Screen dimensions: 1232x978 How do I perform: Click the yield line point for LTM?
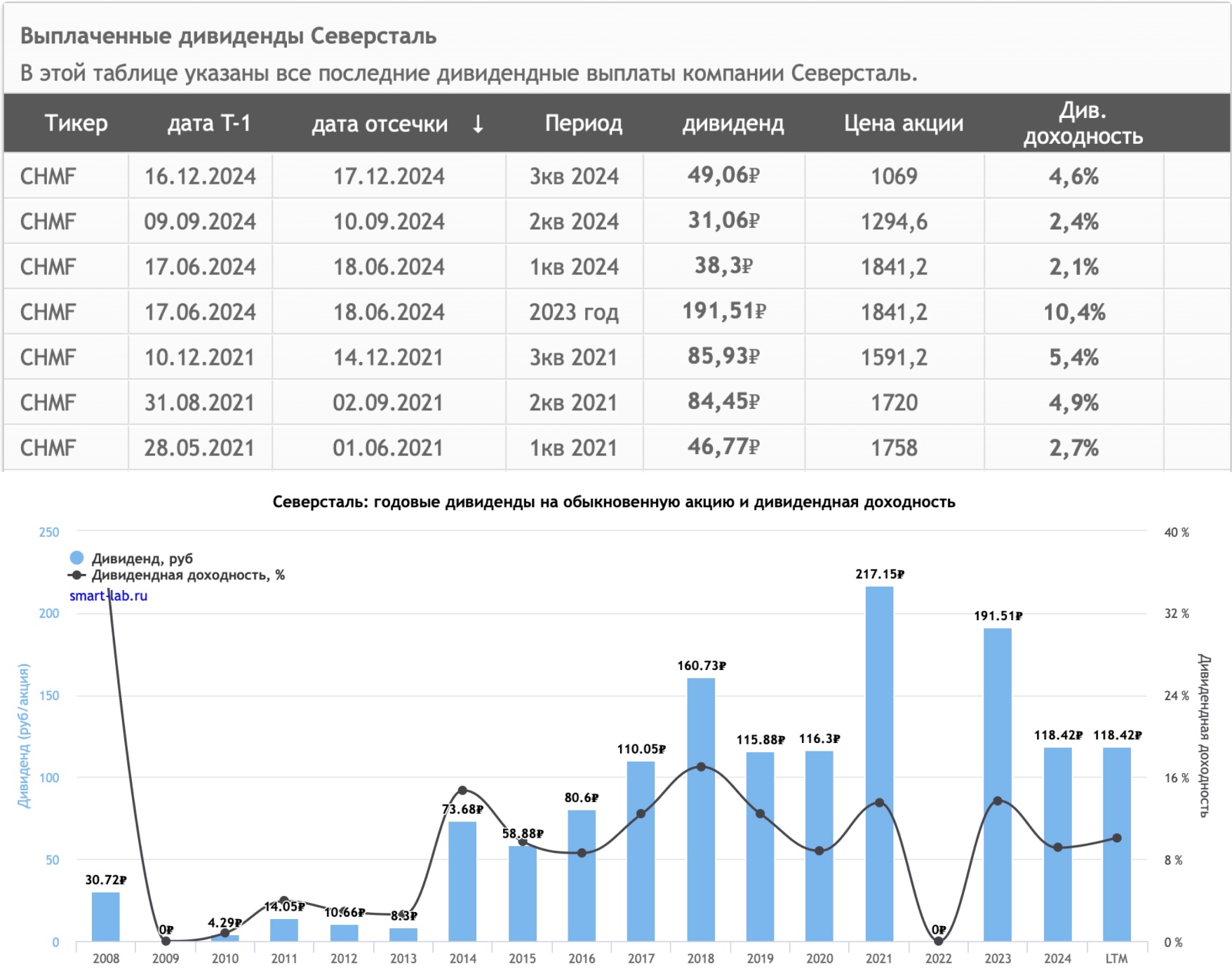click(1117, 838)
